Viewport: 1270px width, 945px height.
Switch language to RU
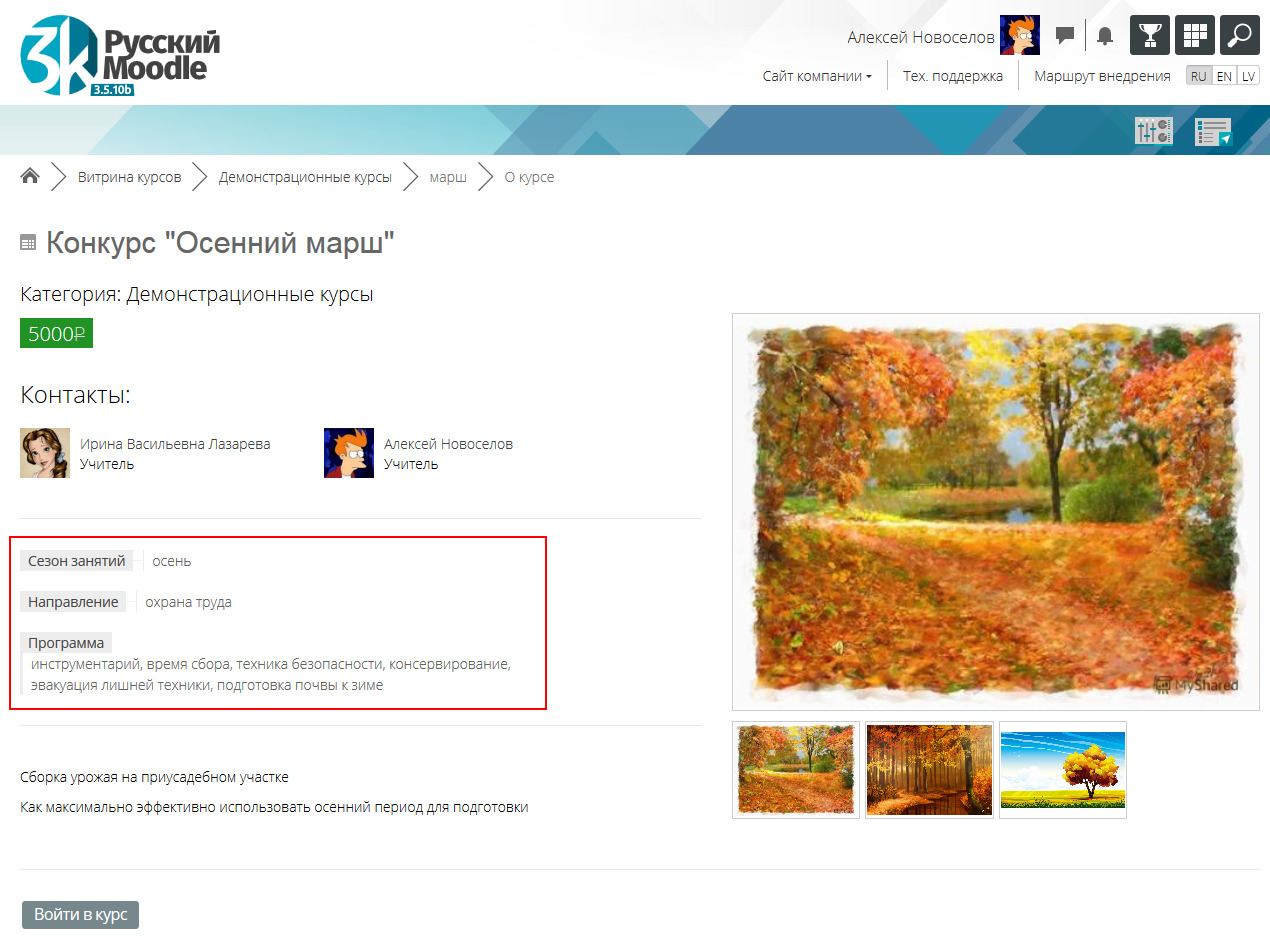pyautogui.click(x=1198, y=76)
